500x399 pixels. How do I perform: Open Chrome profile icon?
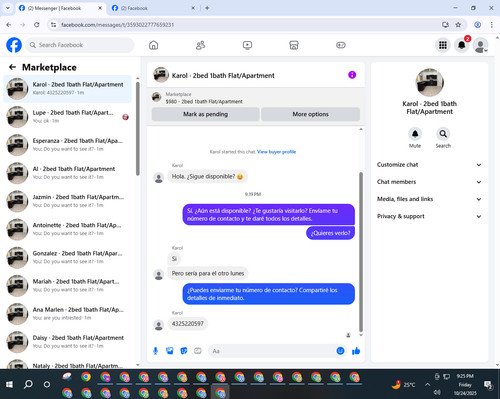tap(477, 25)
